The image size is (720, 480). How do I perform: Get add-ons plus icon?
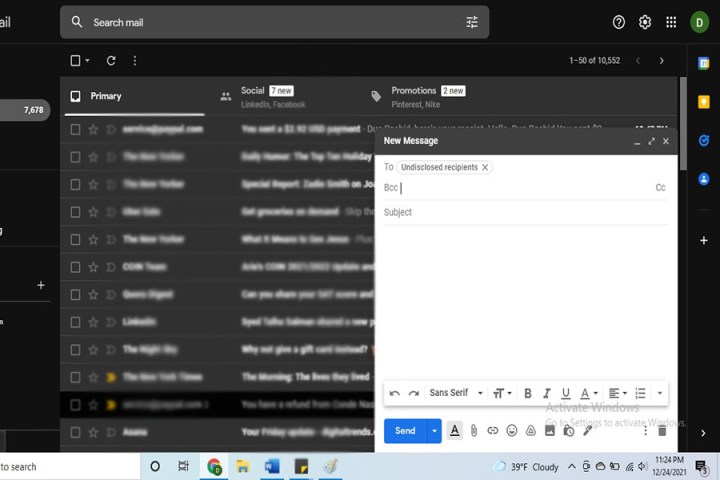(x=703, y=240)
